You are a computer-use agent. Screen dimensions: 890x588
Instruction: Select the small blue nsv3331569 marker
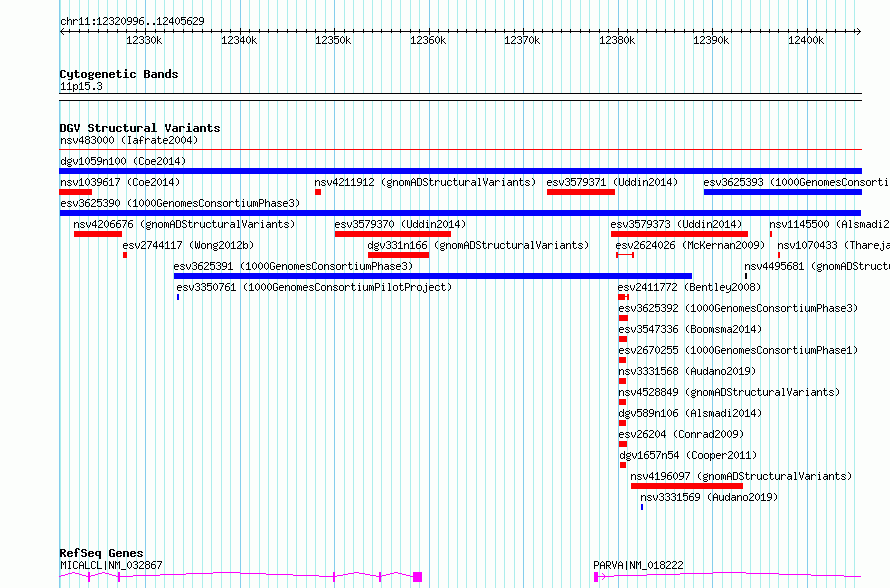(x=642, y=507)
